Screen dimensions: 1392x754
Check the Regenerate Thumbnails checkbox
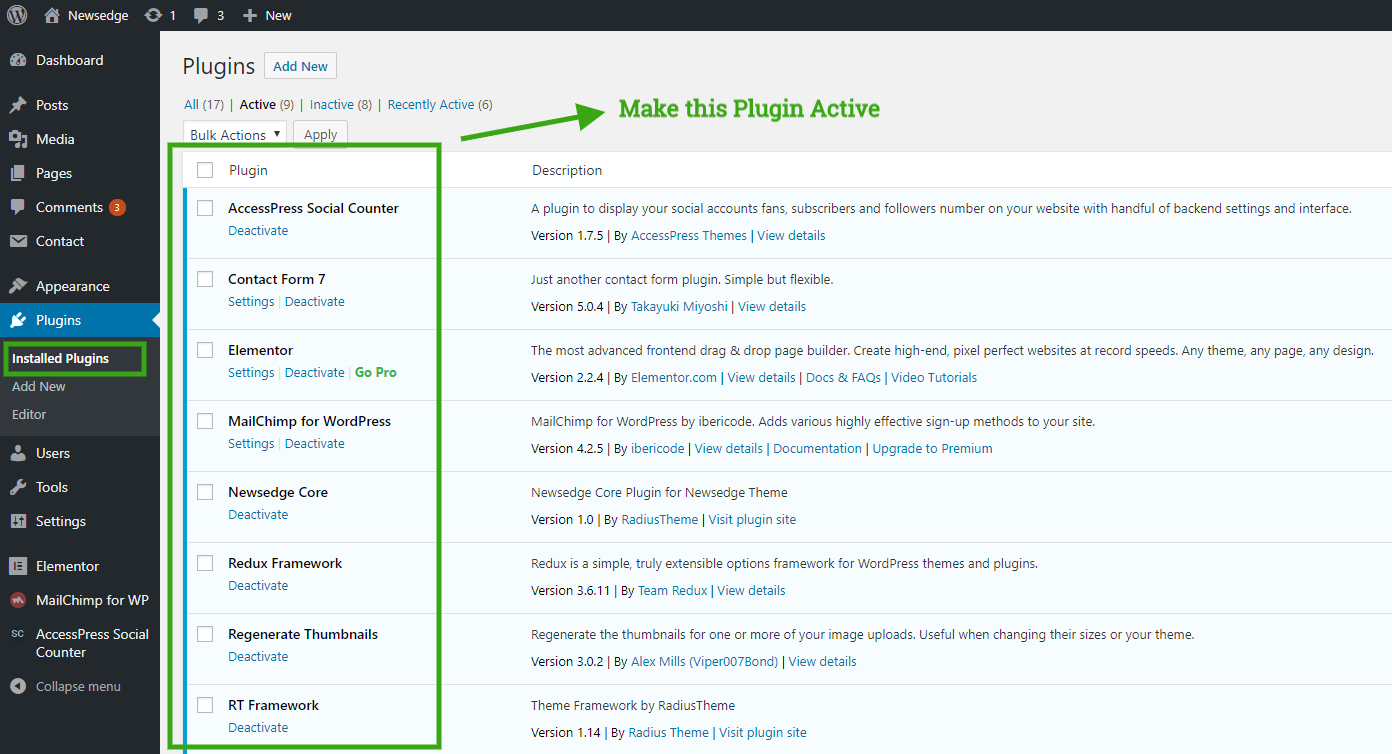point(205,634)
